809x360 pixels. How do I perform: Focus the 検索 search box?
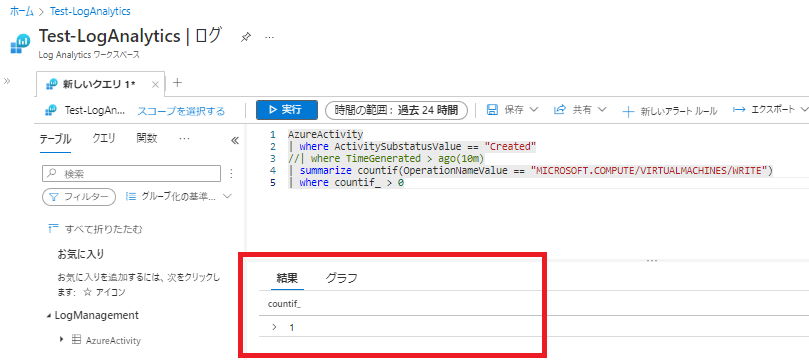tap(131, 174)
